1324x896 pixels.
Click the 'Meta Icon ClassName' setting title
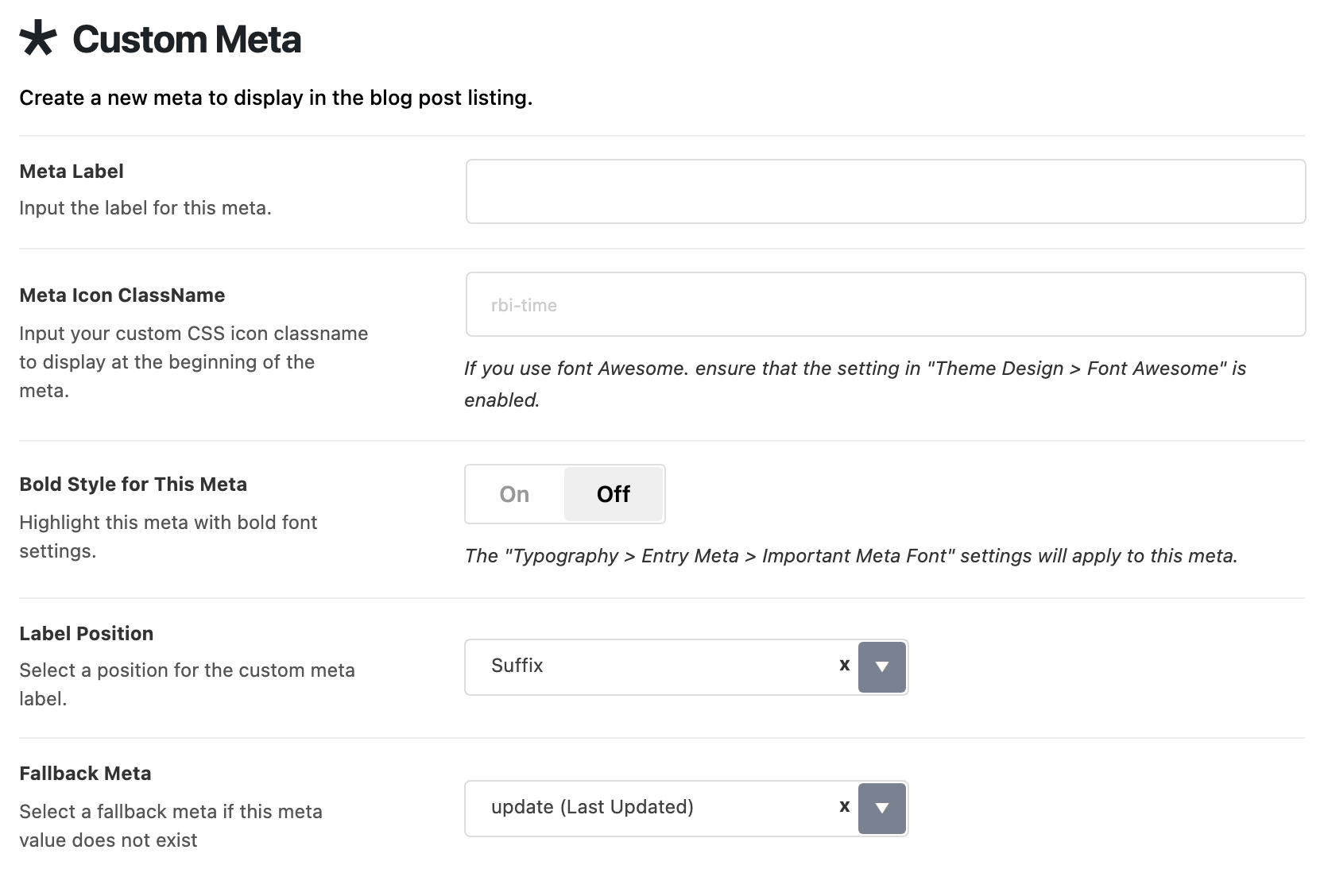[122, 295]
